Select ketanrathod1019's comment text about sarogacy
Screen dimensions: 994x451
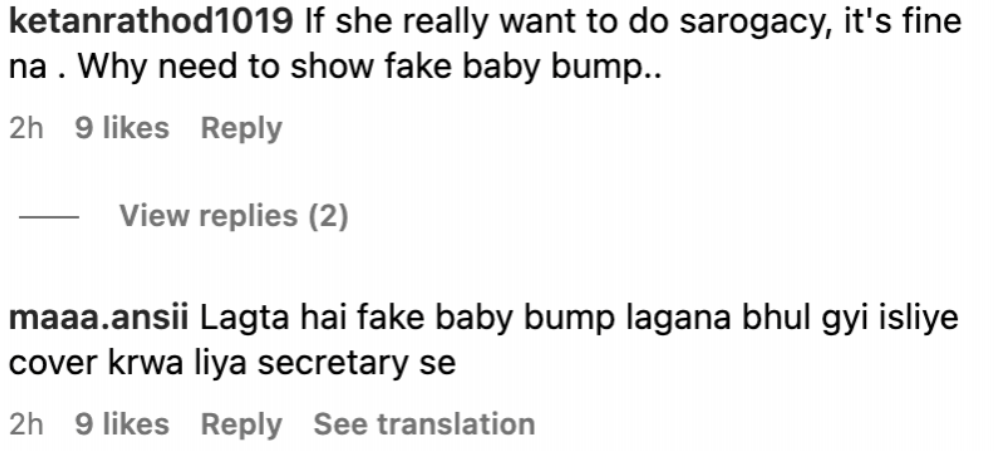pos(485,44)
